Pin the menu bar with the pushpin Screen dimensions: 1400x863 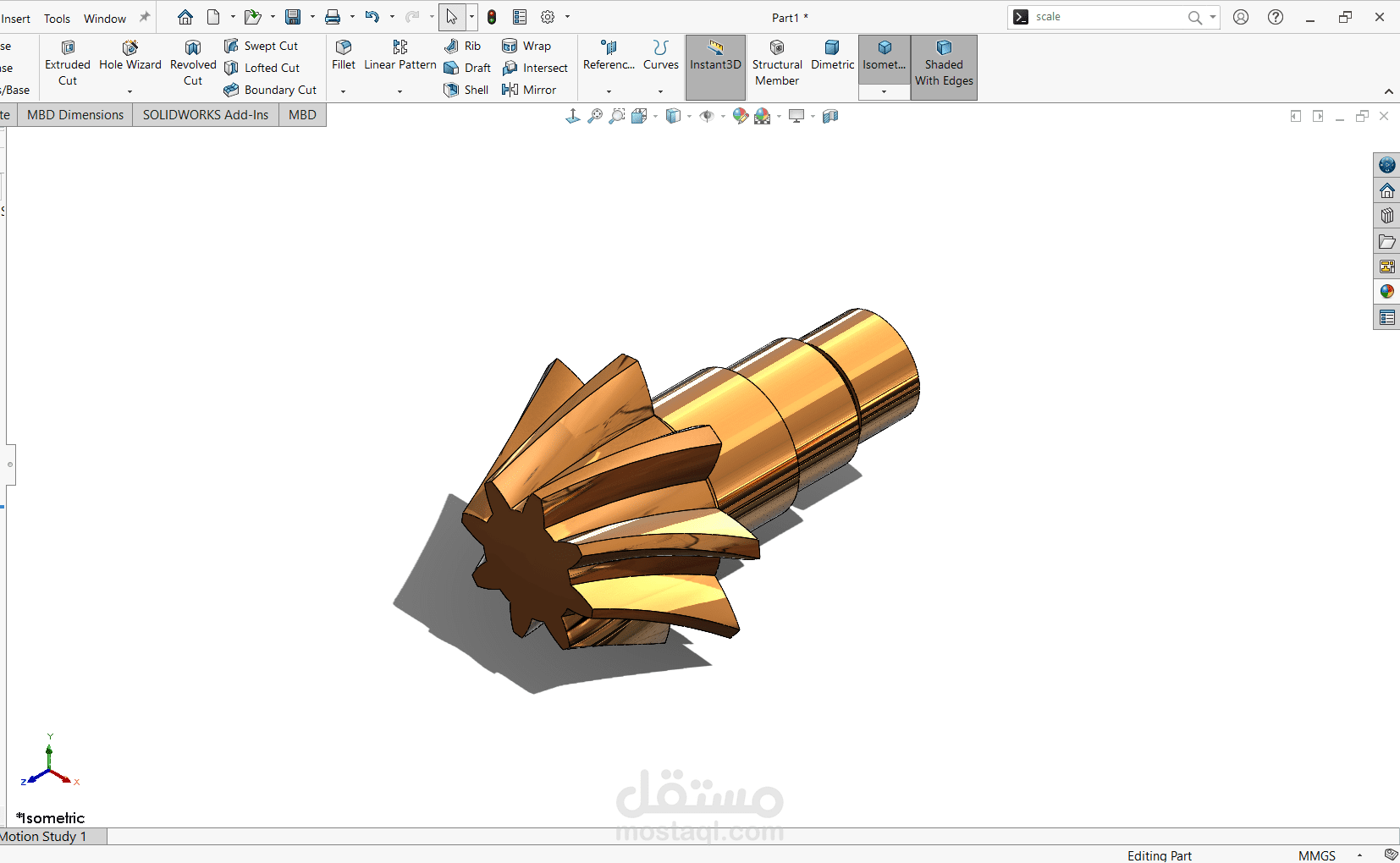(145, 17)
